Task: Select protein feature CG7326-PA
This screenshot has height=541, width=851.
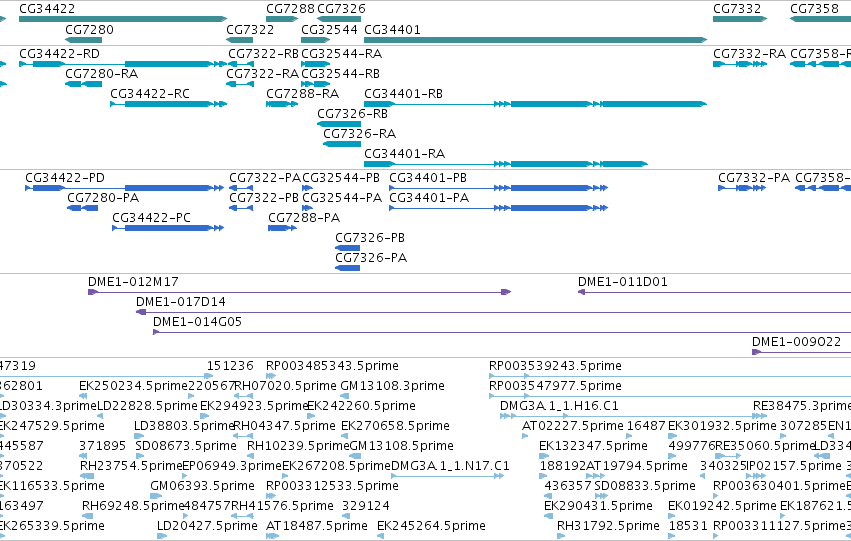Action: coord(347,269)
